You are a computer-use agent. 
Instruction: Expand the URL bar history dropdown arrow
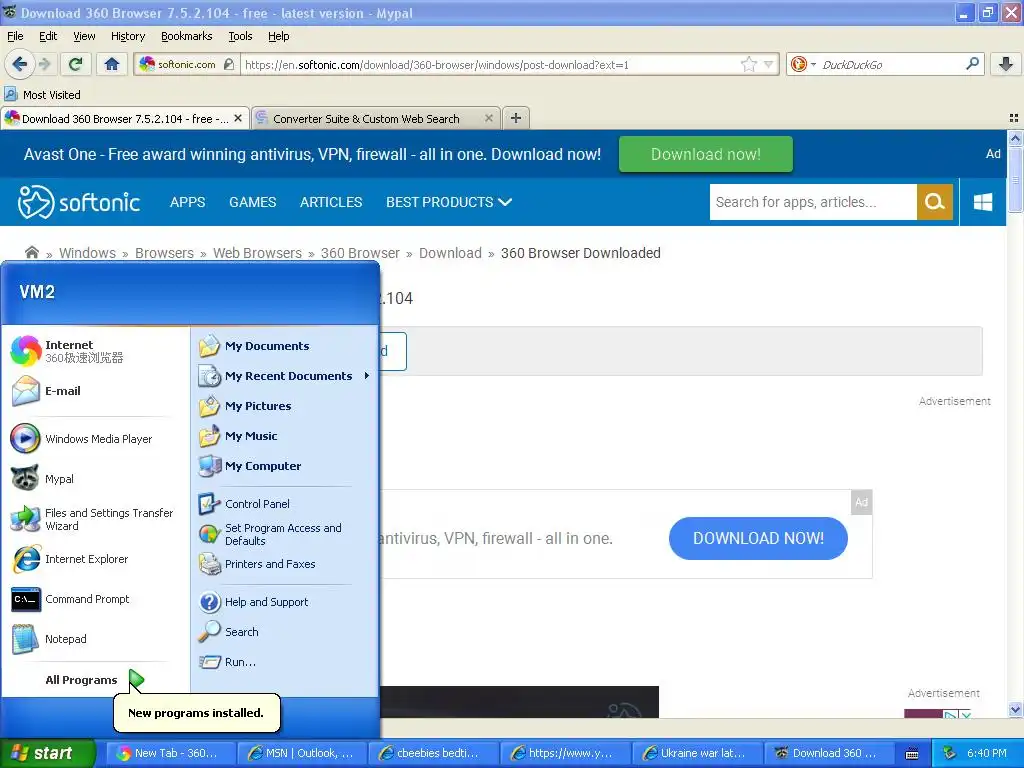click(x=769, y=64)
